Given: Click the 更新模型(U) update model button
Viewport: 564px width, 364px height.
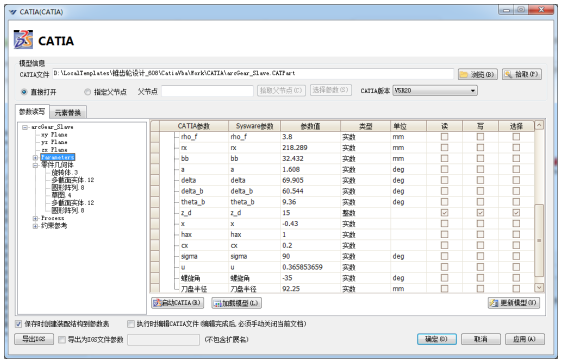Looking at the screenshot, I should tap(514, 303).
